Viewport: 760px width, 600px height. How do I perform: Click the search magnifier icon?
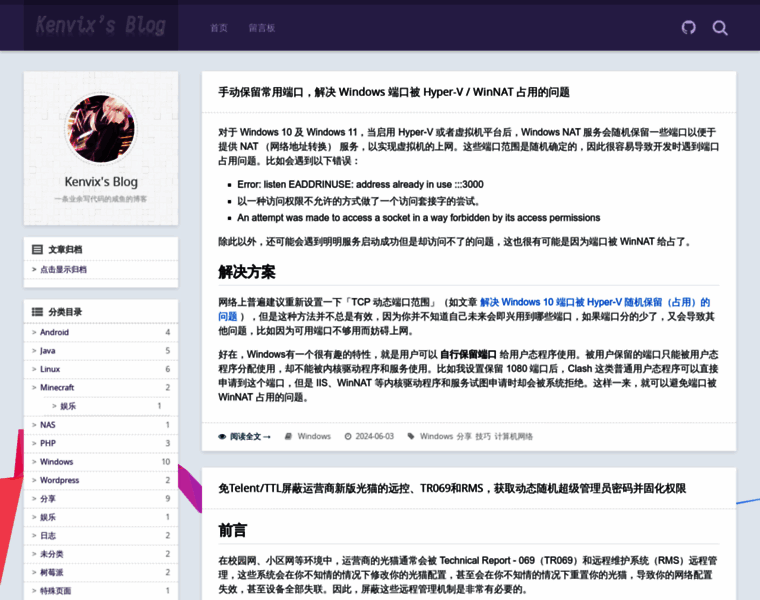pyautogui.click(x=720, y=27)
